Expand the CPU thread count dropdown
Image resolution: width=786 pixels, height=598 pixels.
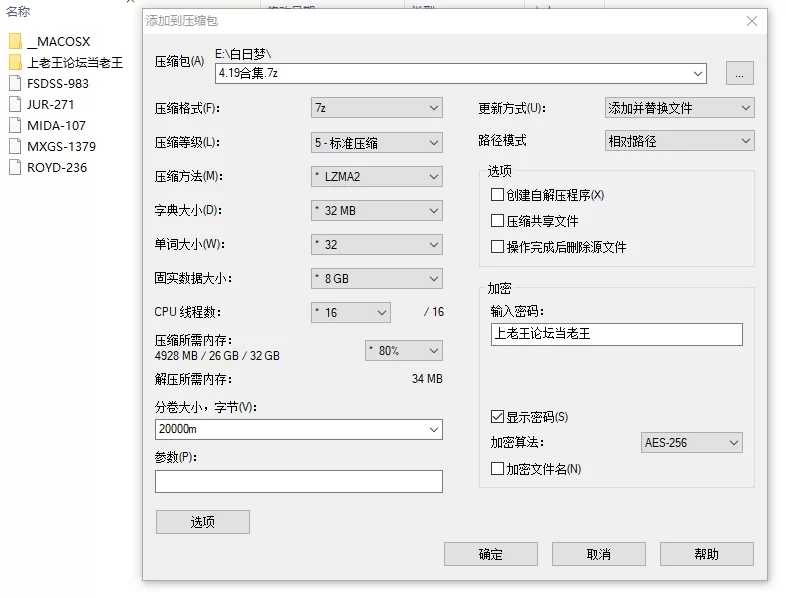pos(350,313)
